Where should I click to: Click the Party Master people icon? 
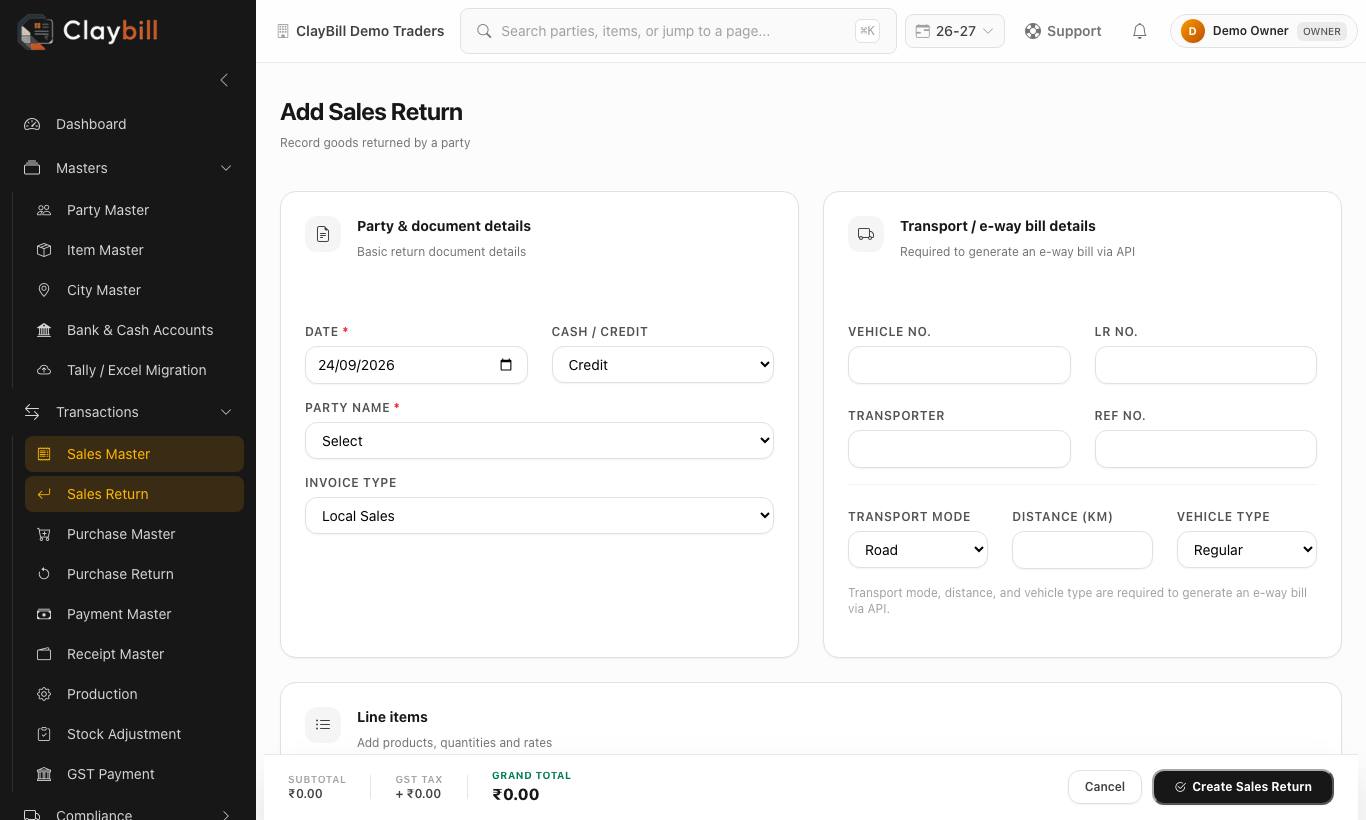(44, 210)
